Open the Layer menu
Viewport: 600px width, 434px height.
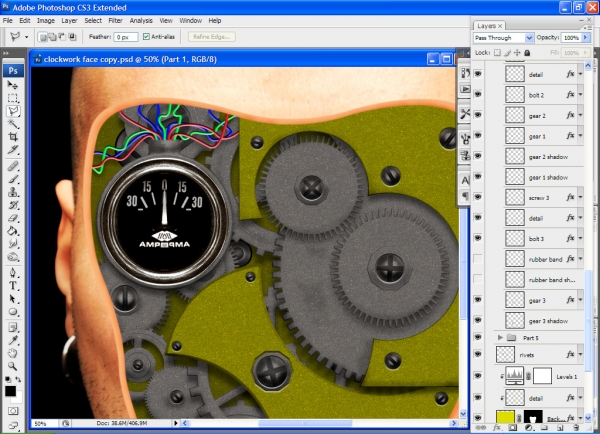(x=69, y=21)
